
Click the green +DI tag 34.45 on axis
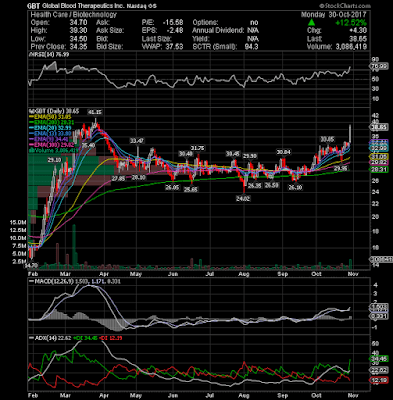click(379, 359)
